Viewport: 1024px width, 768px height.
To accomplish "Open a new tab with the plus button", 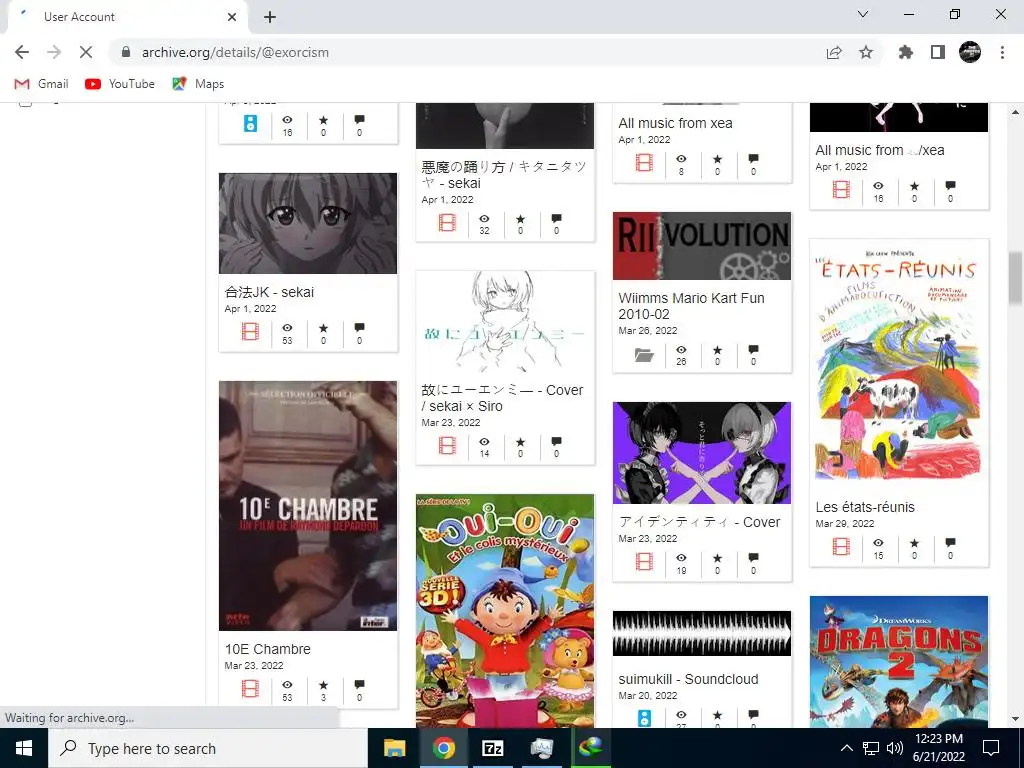I will (270, 17).
